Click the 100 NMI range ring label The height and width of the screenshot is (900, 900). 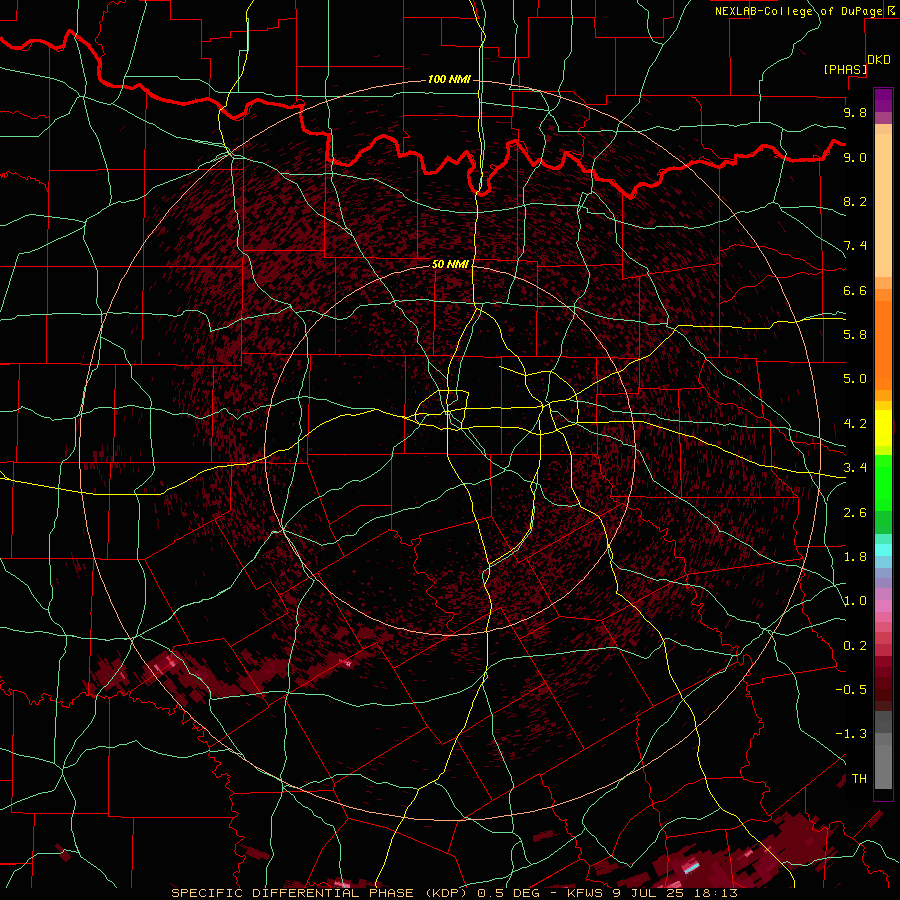tap(449, 79)
